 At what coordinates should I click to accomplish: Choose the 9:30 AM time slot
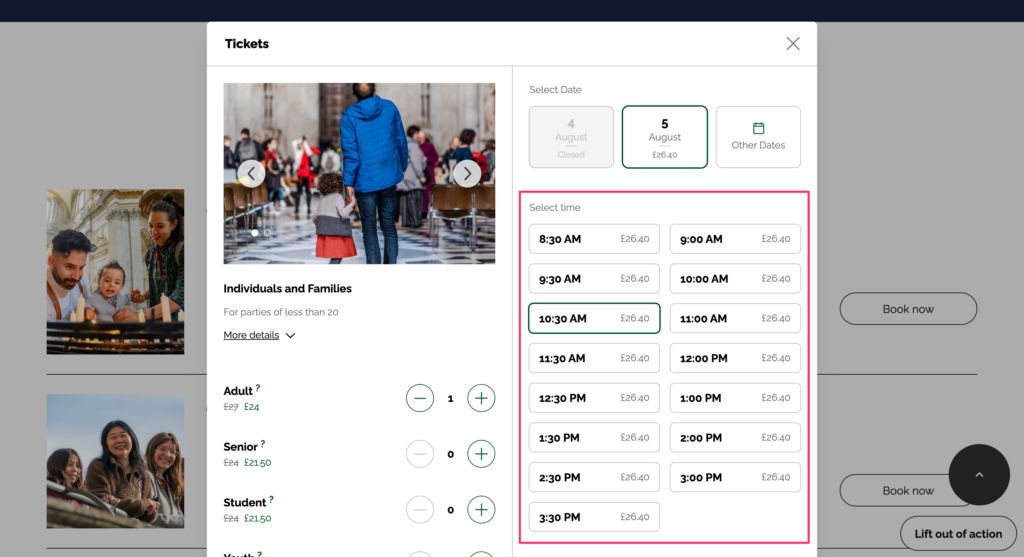pos(594,279)
